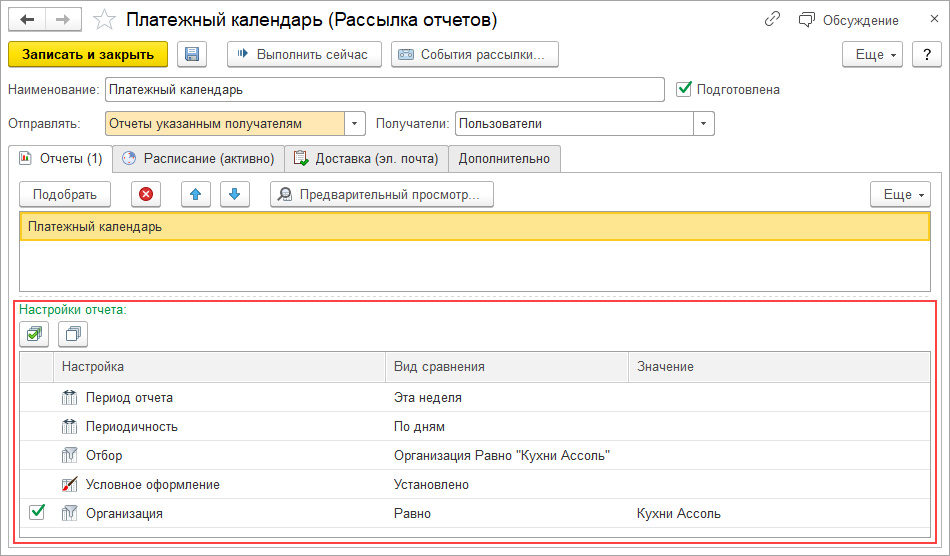The width and height of the screenshot is (950, 556).
Task: Check all report settings icon
Action: point(35,334)
